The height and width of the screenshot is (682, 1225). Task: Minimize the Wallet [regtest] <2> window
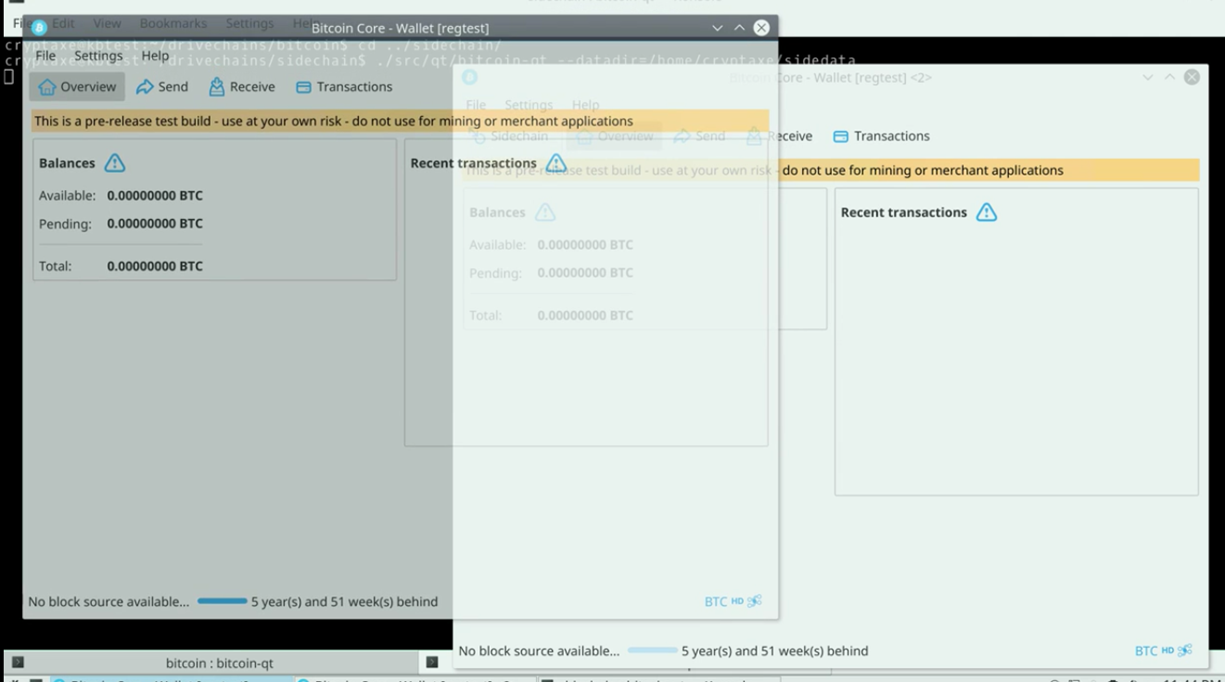coord(1147,77)
